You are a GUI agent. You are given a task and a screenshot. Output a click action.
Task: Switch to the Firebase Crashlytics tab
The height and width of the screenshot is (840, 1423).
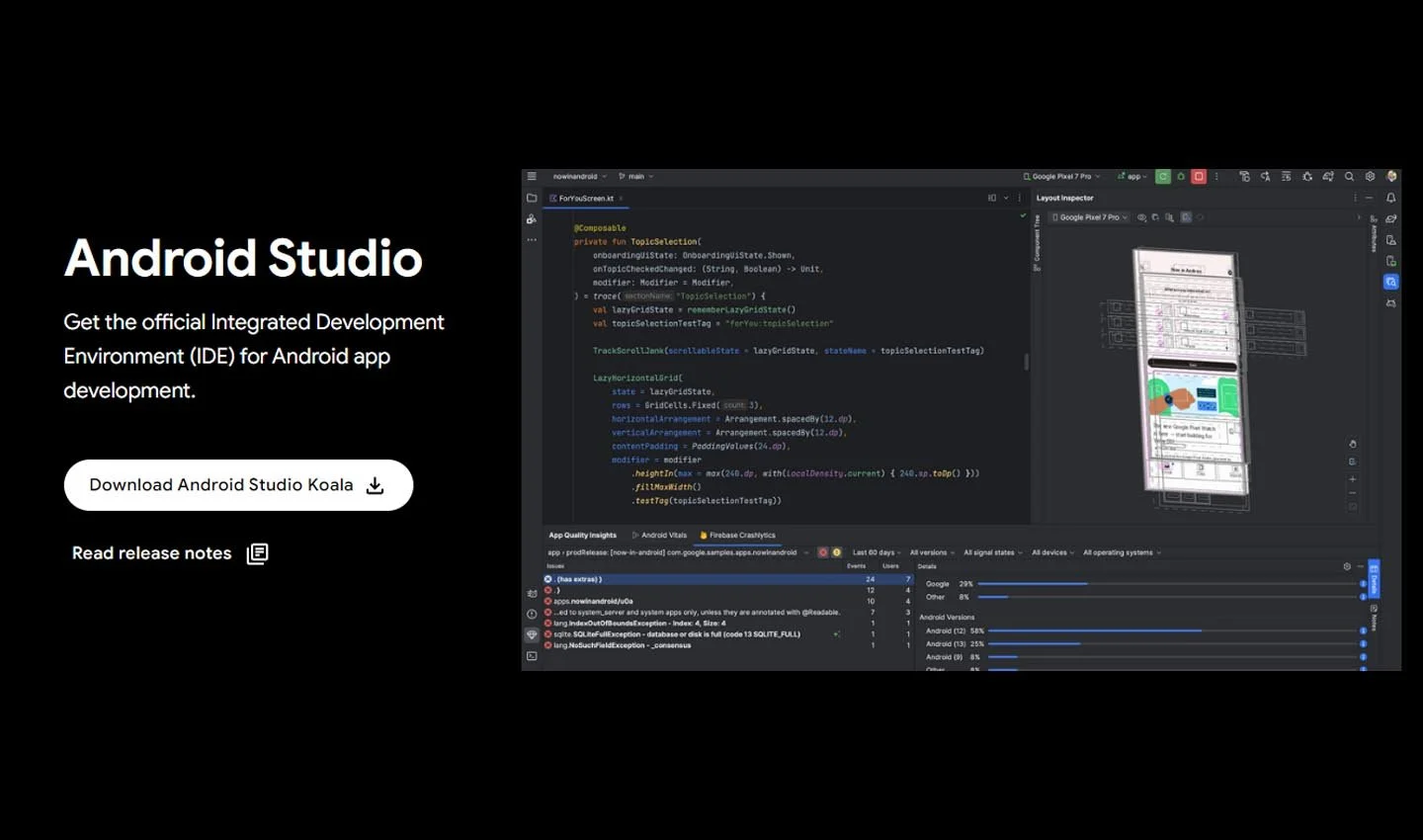click(x=737, y=536)
